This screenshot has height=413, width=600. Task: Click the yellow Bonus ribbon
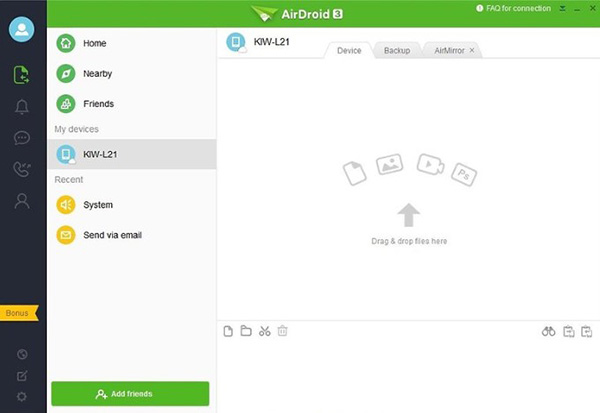(x=19, y=313)
